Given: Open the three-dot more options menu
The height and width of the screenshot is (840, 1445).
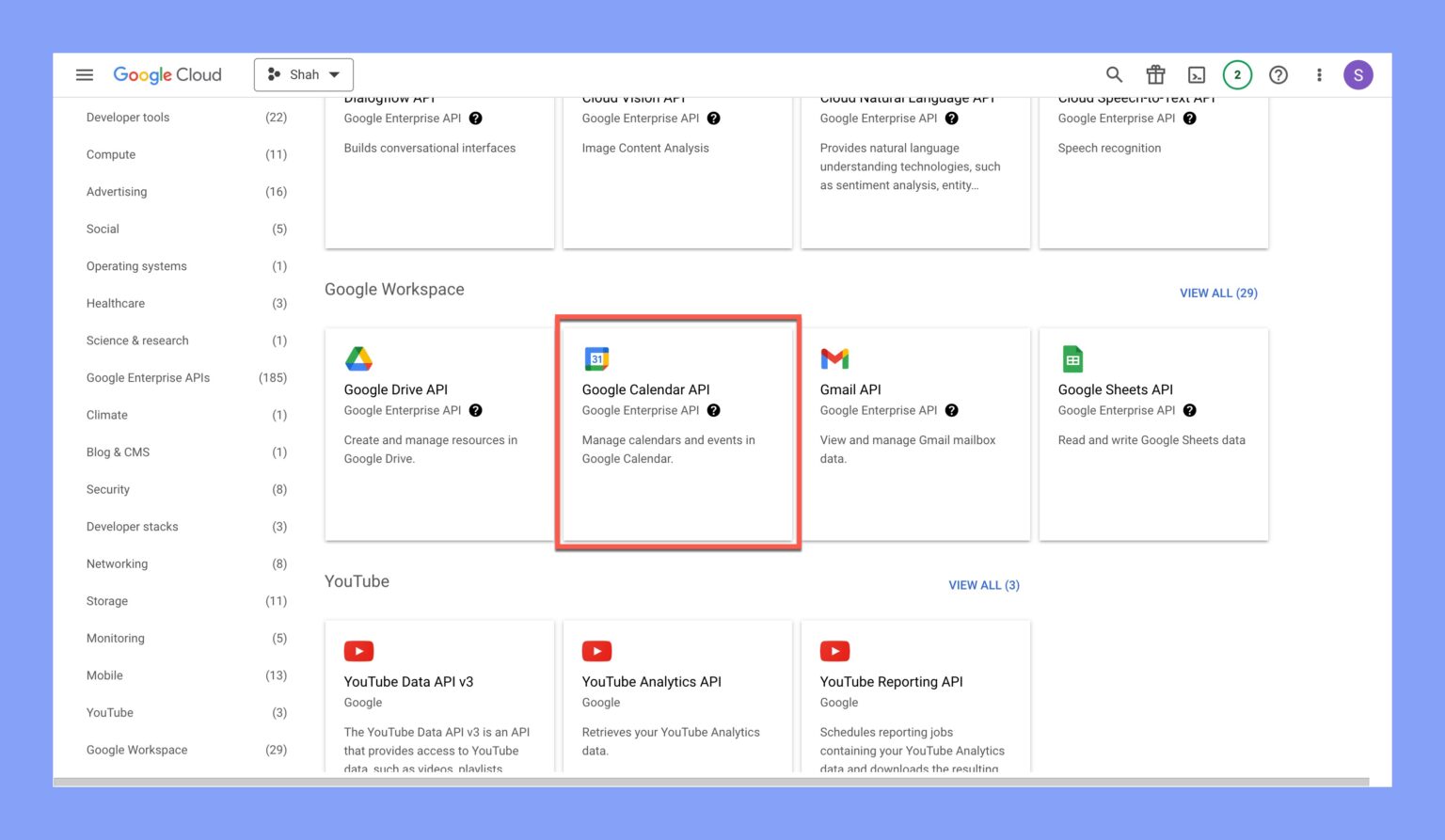Looking at the screenshot, I should (x=1319, y=74).
